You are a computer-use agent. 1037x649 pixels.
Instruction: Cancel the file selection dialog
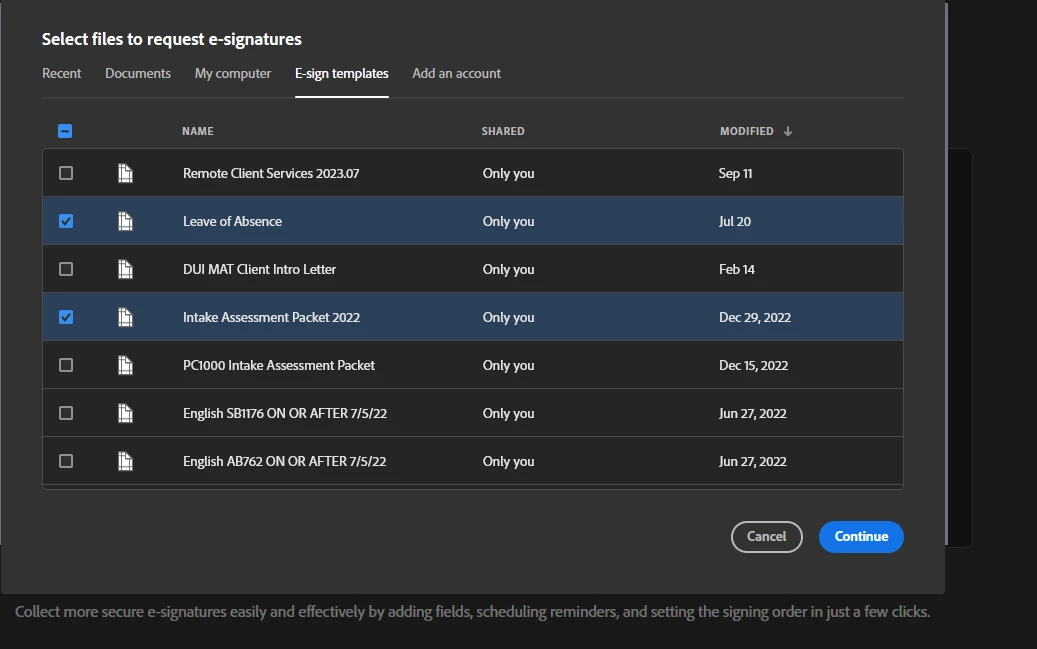coord(766,536)
